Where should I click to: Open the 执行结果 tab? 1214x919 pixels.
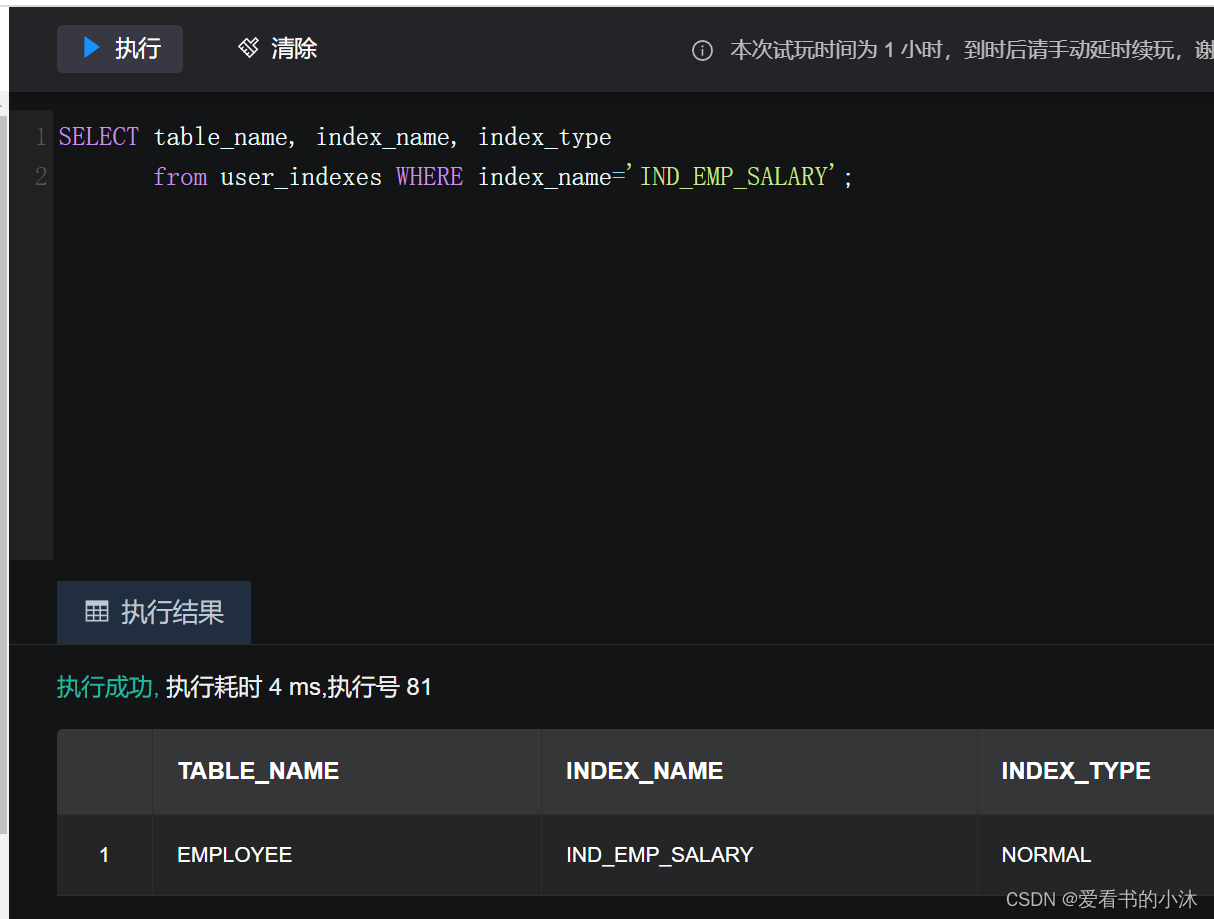[154, 612]
